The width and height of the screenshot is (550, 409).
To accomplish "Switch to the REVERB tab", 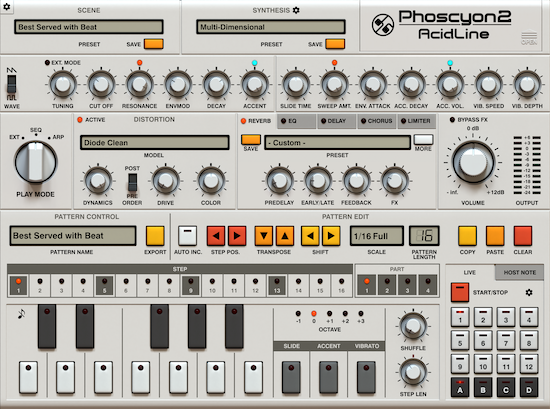I will click(x=256, y=121).
